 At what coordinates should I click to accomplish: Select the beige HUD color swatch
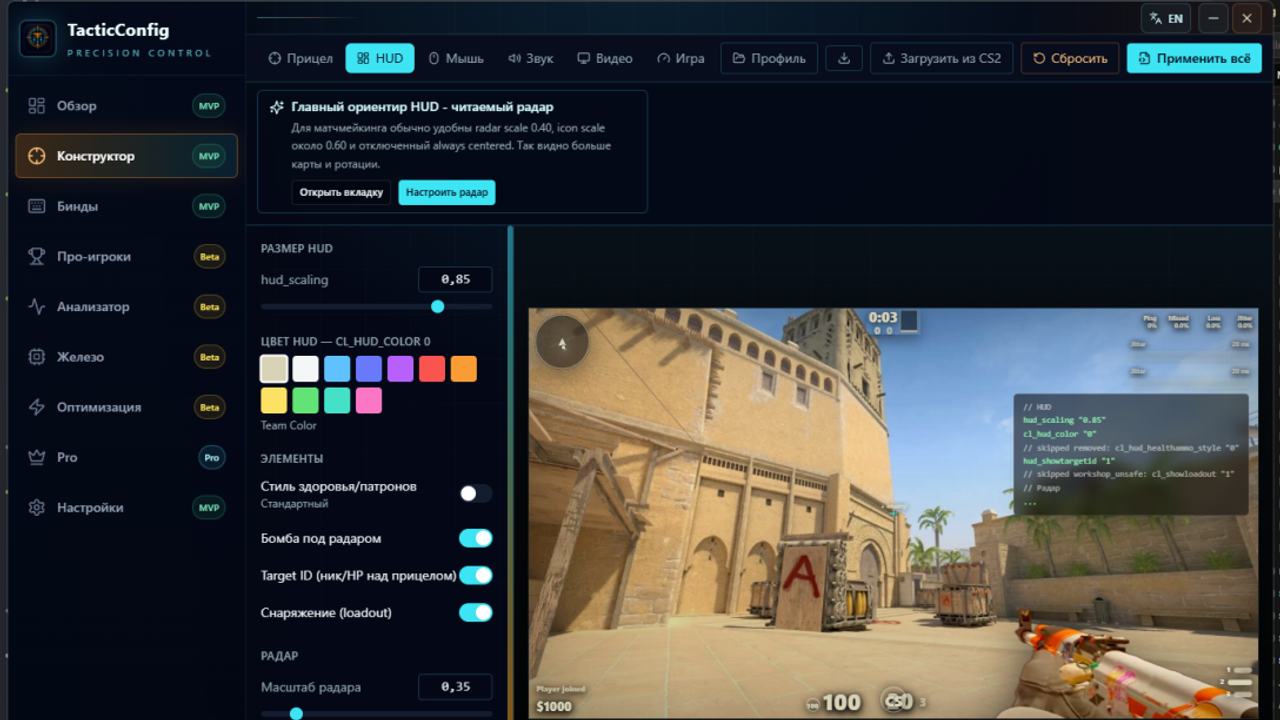[x=274, y=369]
